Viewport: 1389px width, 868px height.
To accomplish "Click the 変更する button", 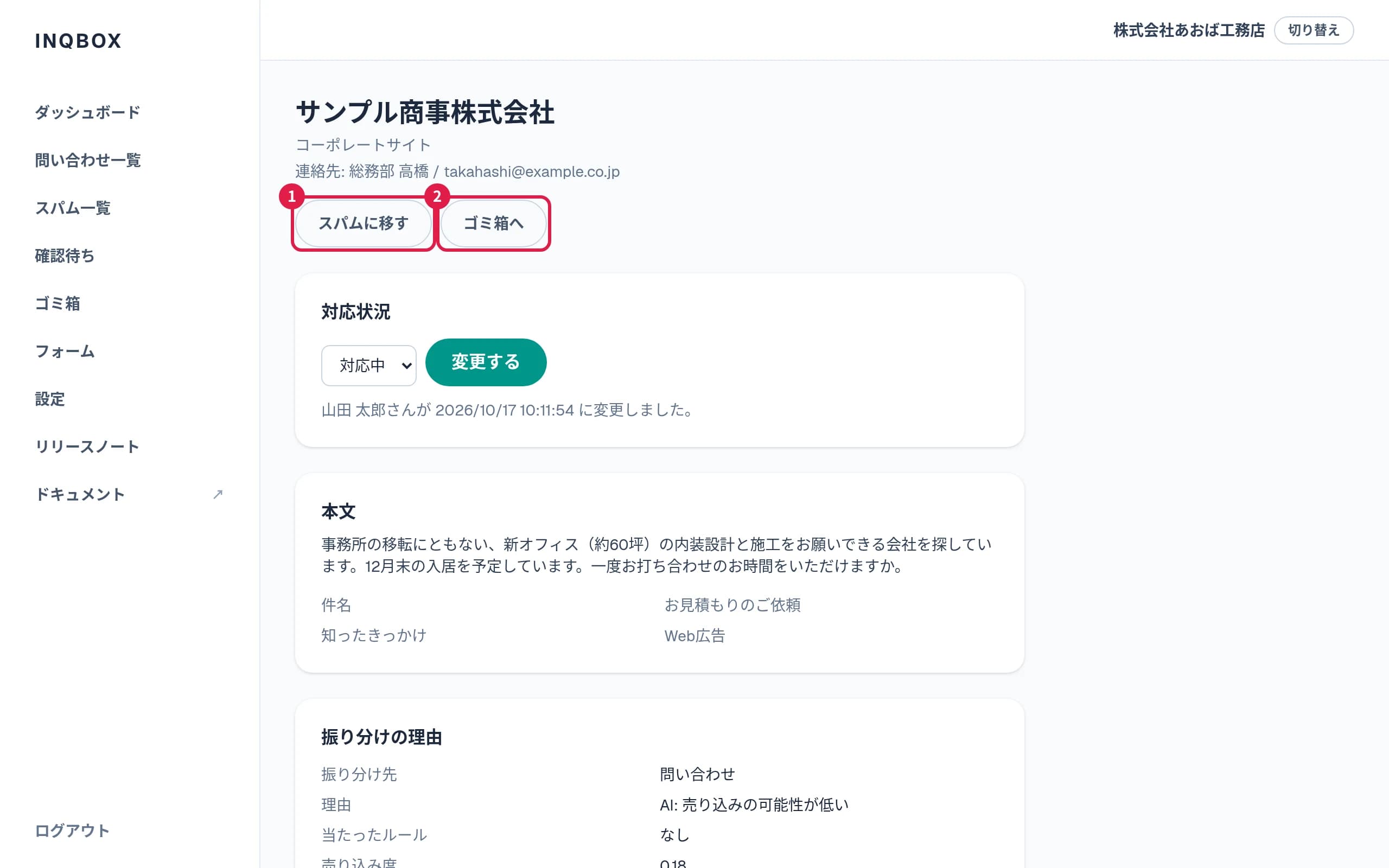I will click(x=486, y=362).
